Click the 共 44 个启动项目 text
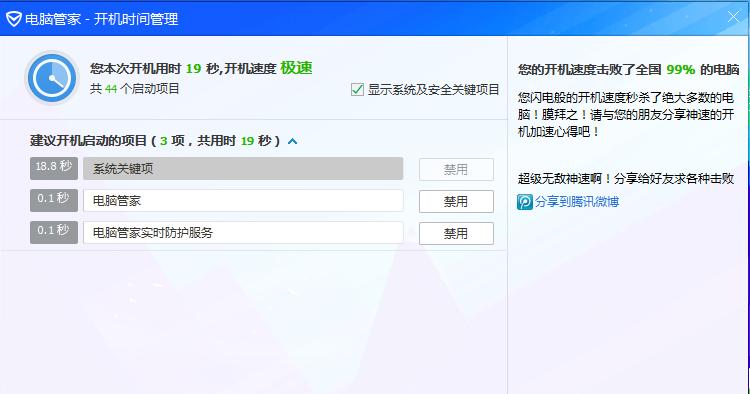 [x=134, y=89]
